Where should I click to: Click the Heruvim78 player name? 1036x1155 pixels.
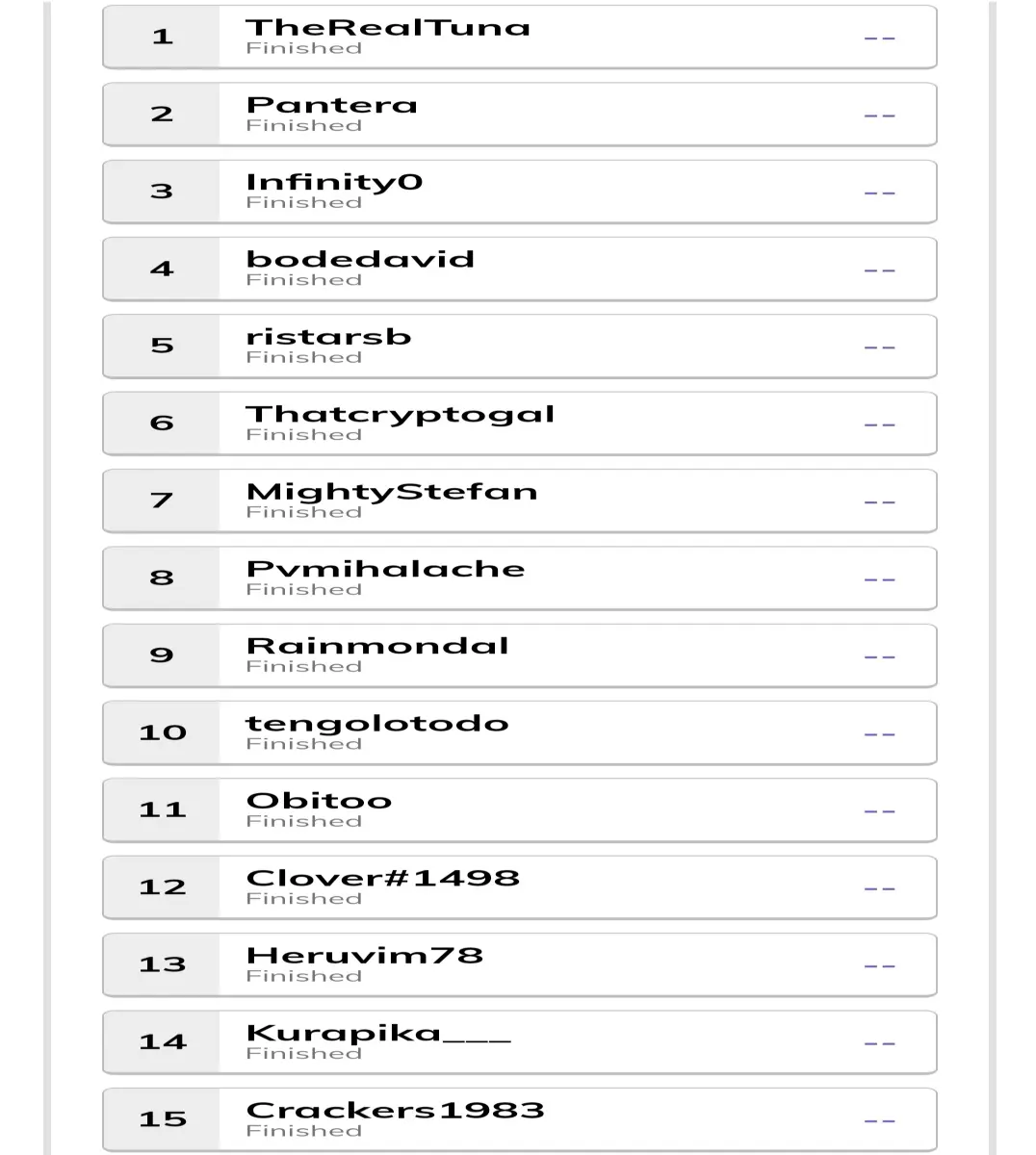click(364, 956)
